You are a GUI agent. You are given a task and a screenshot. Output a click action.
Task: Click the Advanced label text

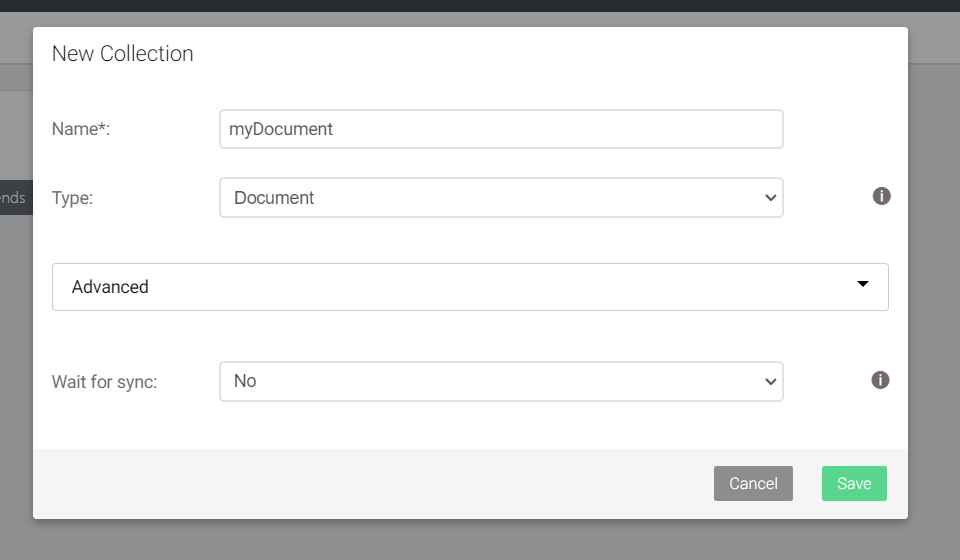[110, 287]
